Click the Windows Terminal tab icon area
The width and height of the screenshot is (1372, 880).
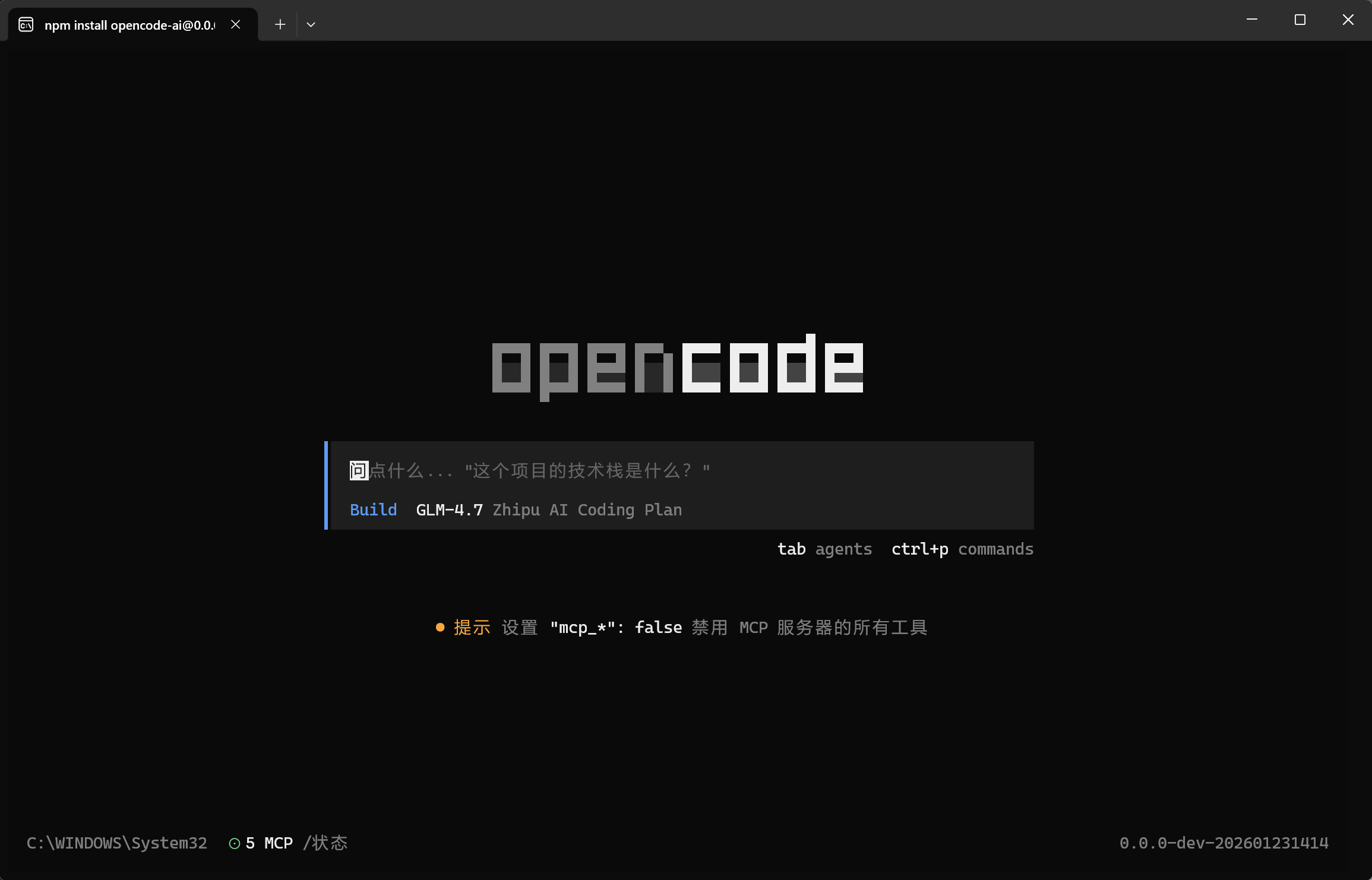tap(25, 24)
